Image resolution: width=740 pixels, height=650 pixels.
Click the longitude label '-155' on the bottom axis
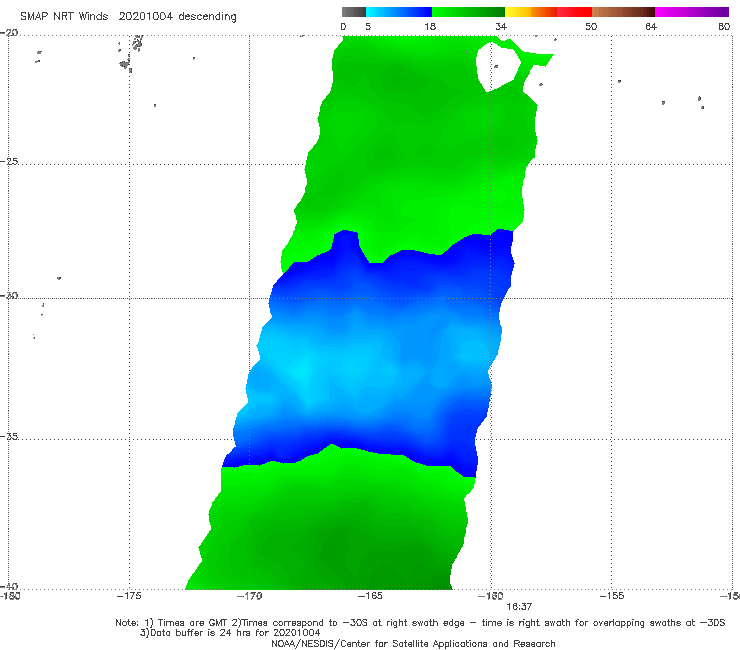612,596
